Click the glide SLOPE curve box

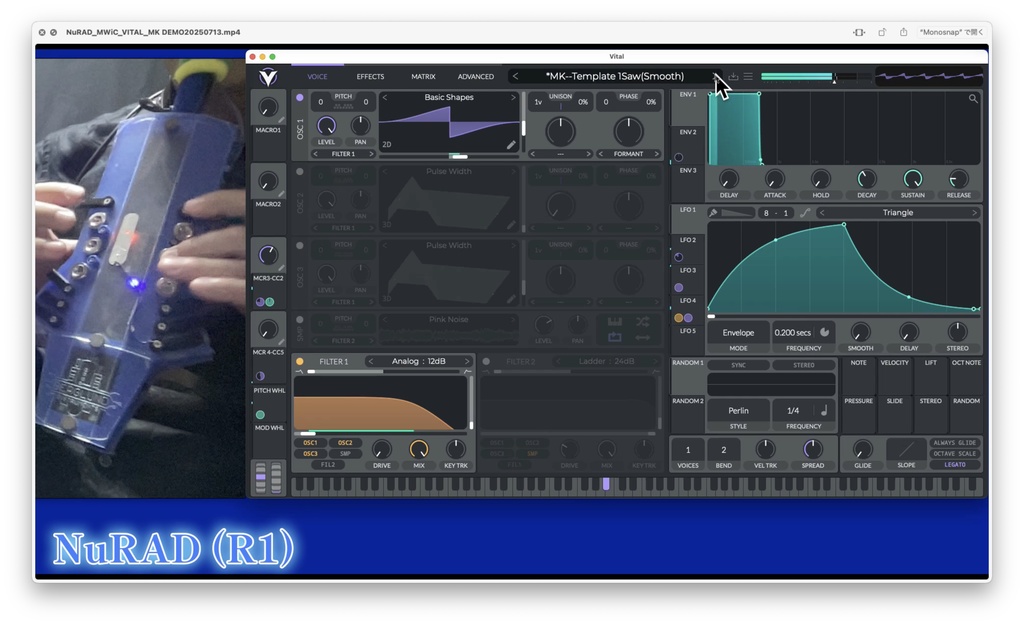(906, 449)
